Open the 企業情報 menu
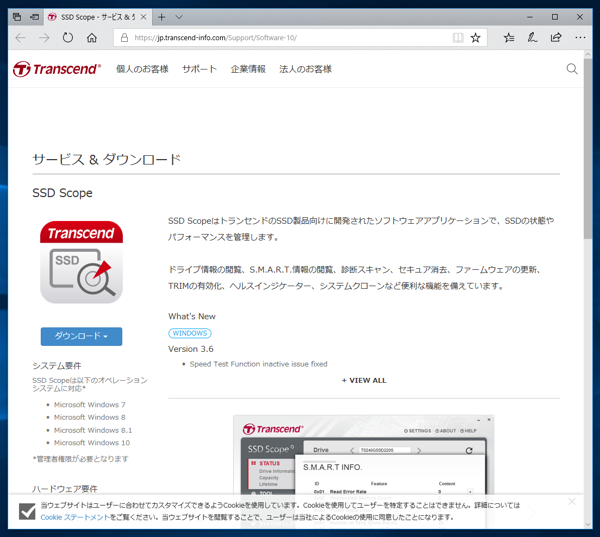The height and width of the screenshot is (537, 600). [248, 69]
